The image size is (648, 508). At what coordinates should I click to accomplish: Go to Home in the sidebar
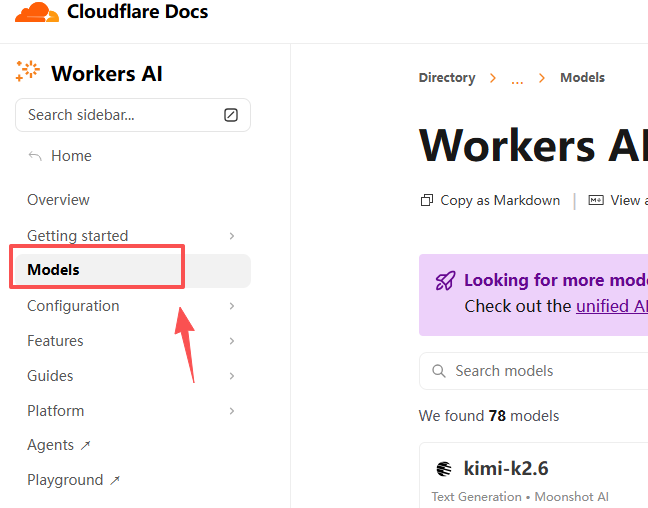(71, 156)
